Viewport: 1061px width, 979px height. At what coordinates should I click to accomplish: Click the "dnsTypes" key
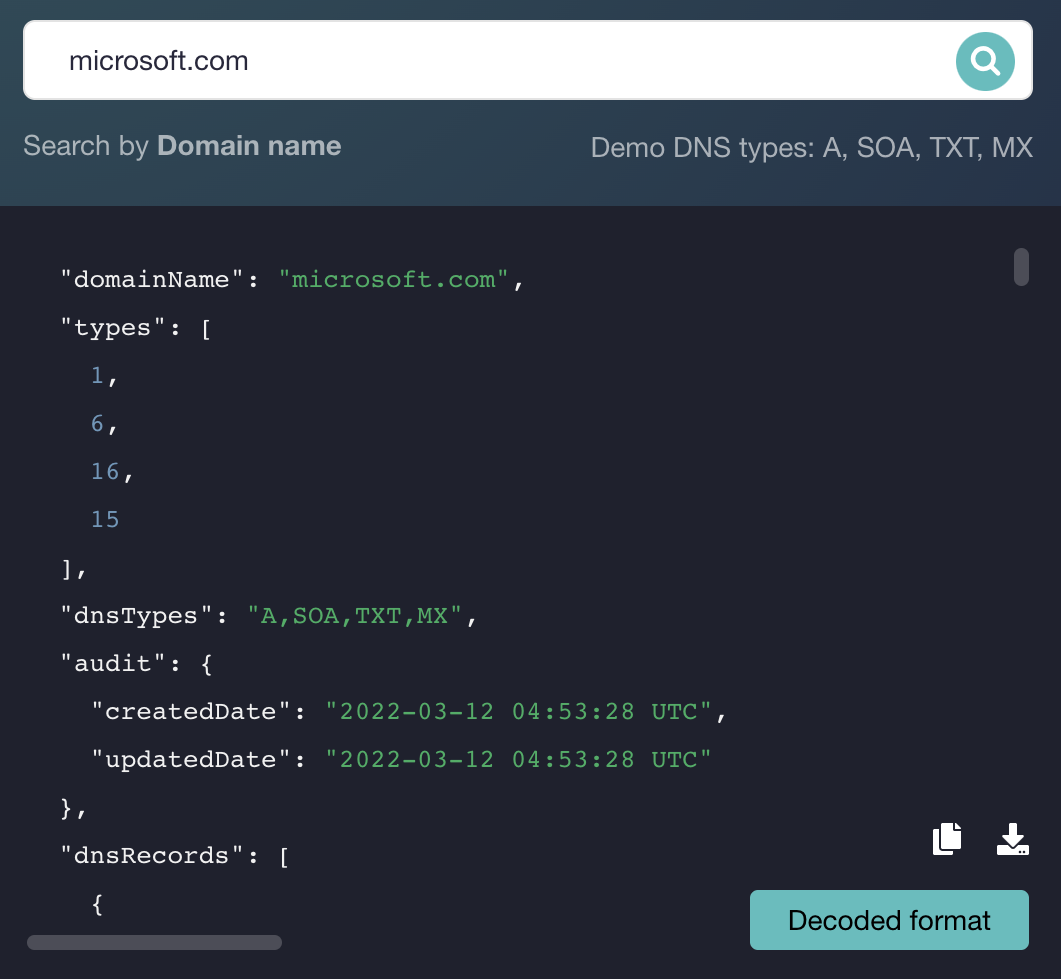click(x=136, y=616)
